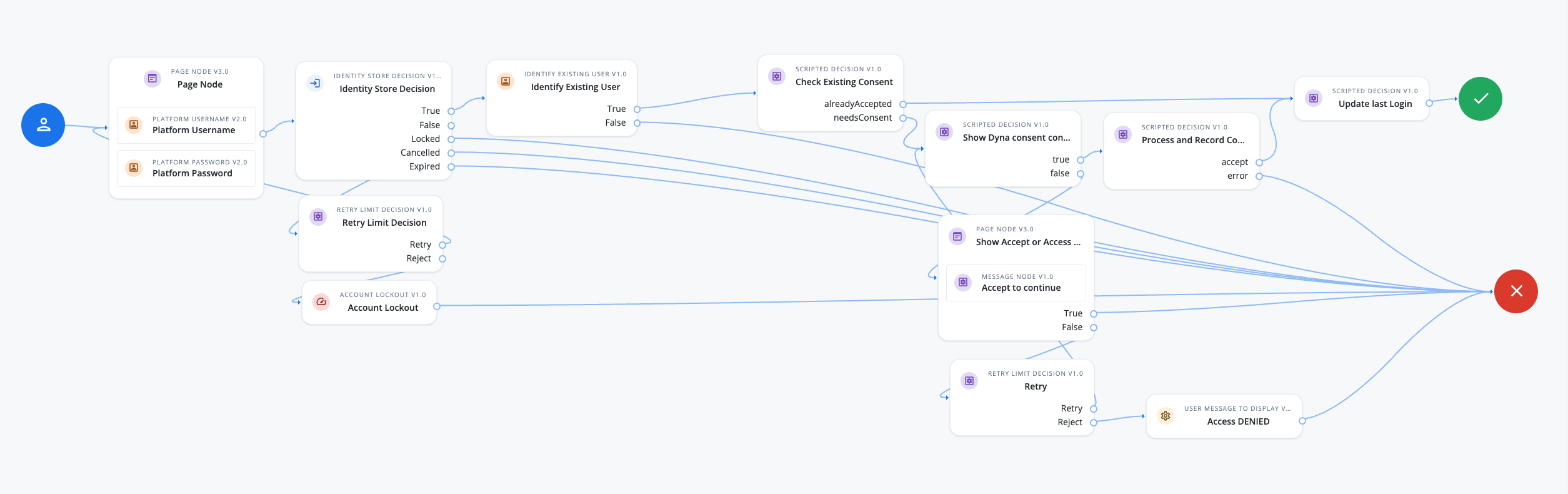Click the Identity Store Decision icon
Screen dimensions: 1568x494
[315, 83]
